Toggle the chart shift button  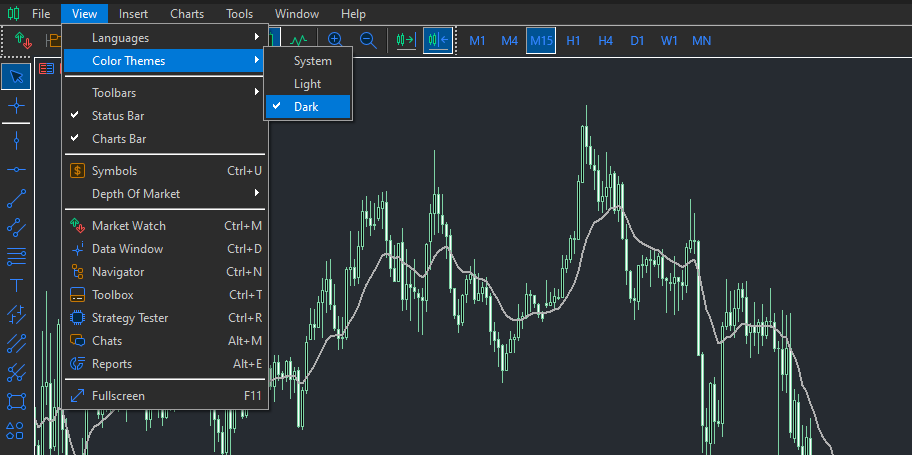click(x=438, y=40)
